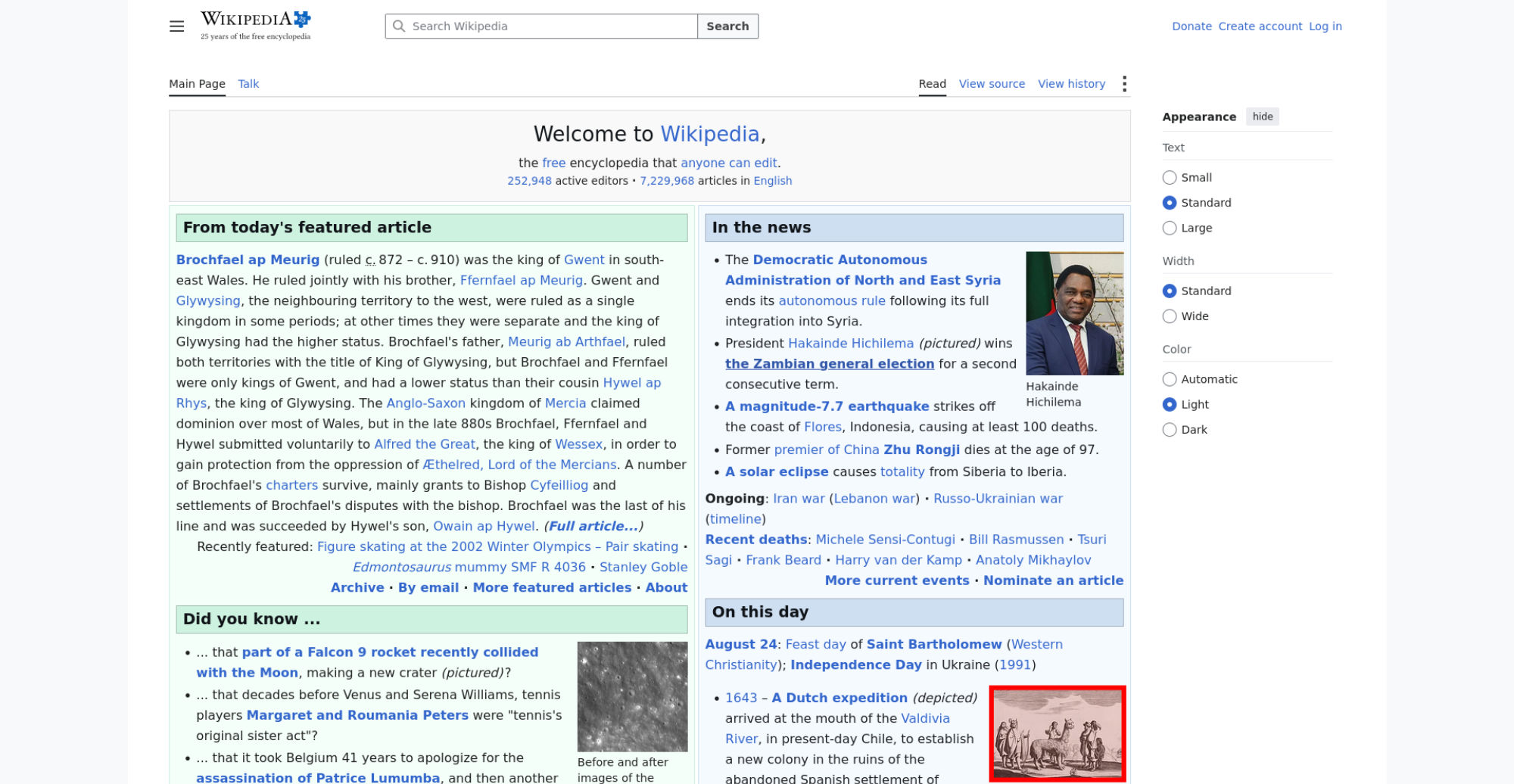Open the Talk tab
The width and height of the screenshot is (1514, 784).
point(248,84)
